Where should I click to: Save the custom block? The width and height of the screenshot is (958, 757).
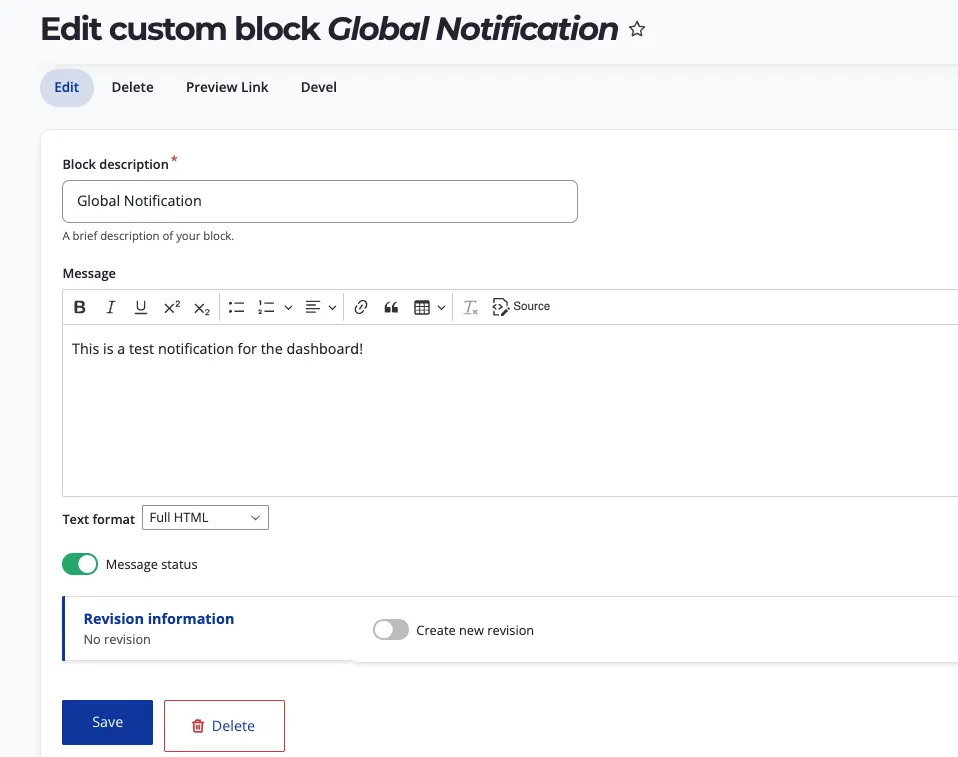108,722
